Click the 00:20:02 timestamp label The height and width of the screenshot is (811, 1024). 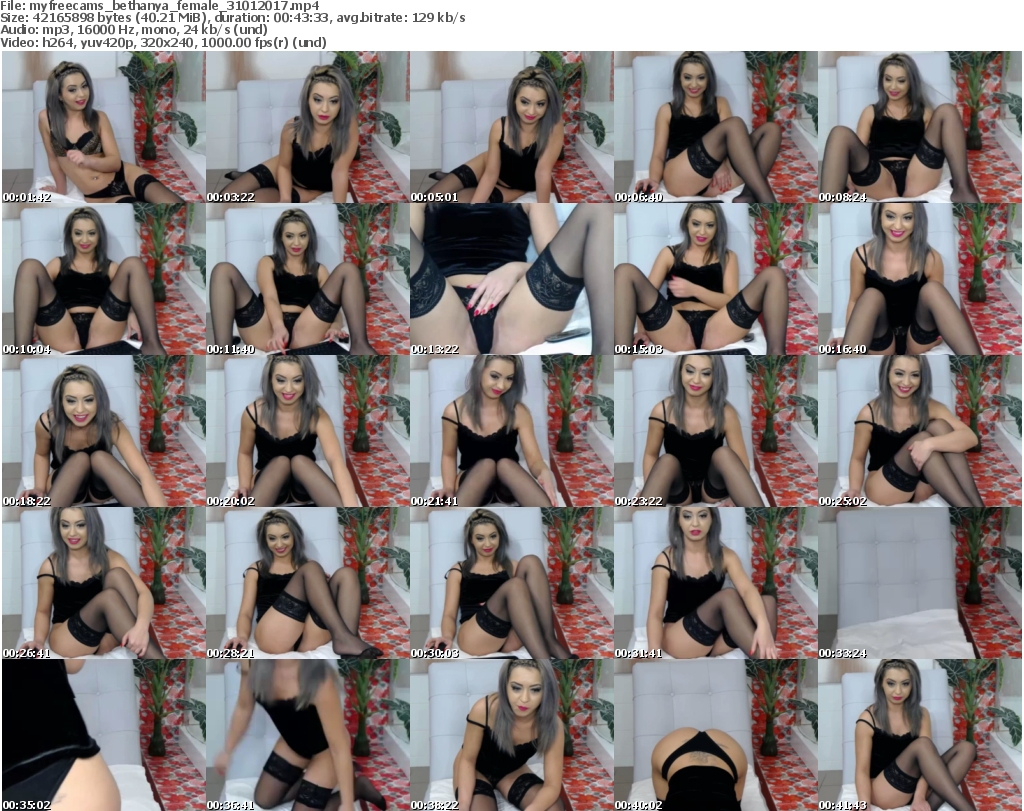(x=232, y=501)
